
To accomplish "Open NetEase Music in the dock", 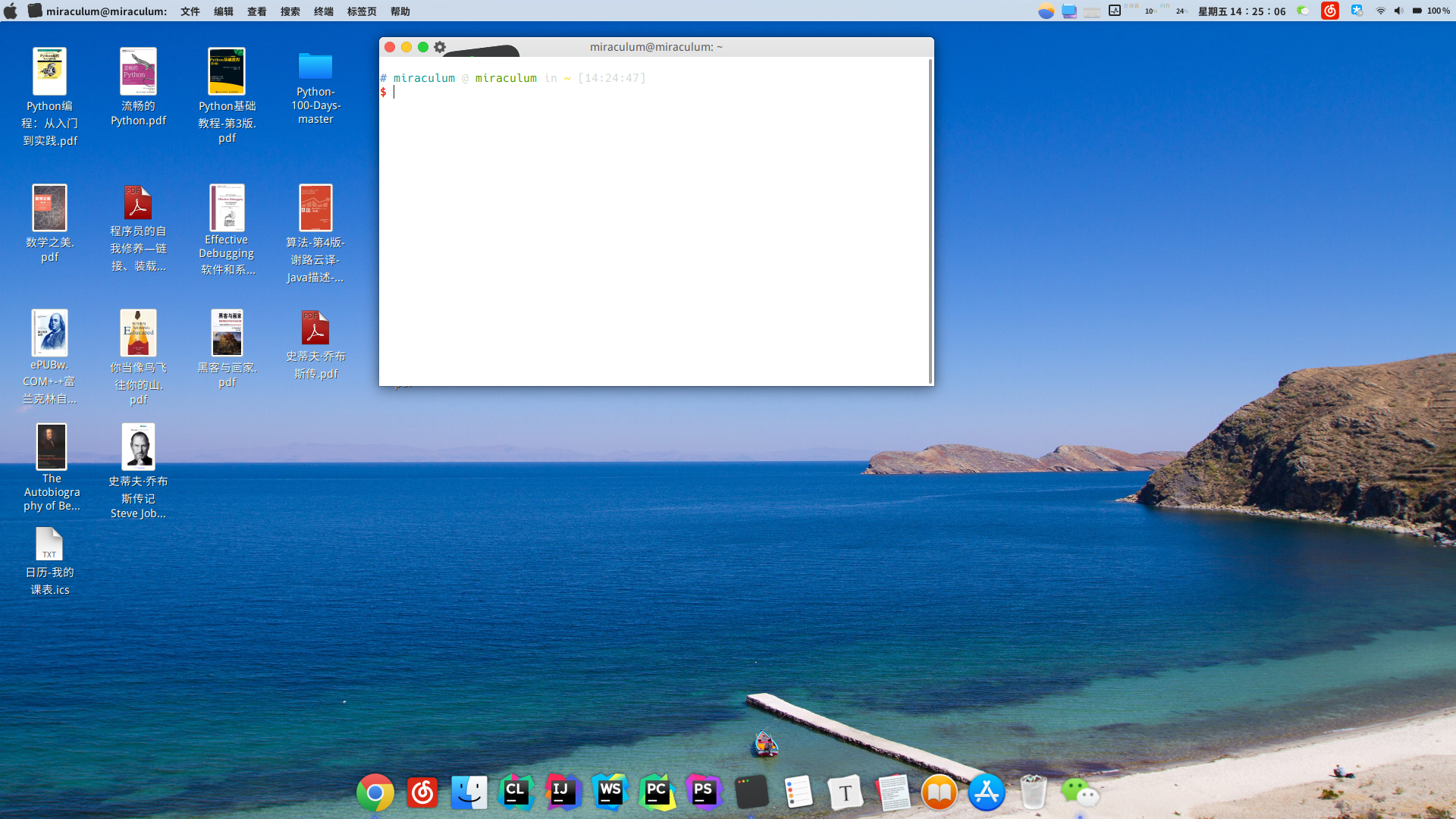I will point(422,793).
